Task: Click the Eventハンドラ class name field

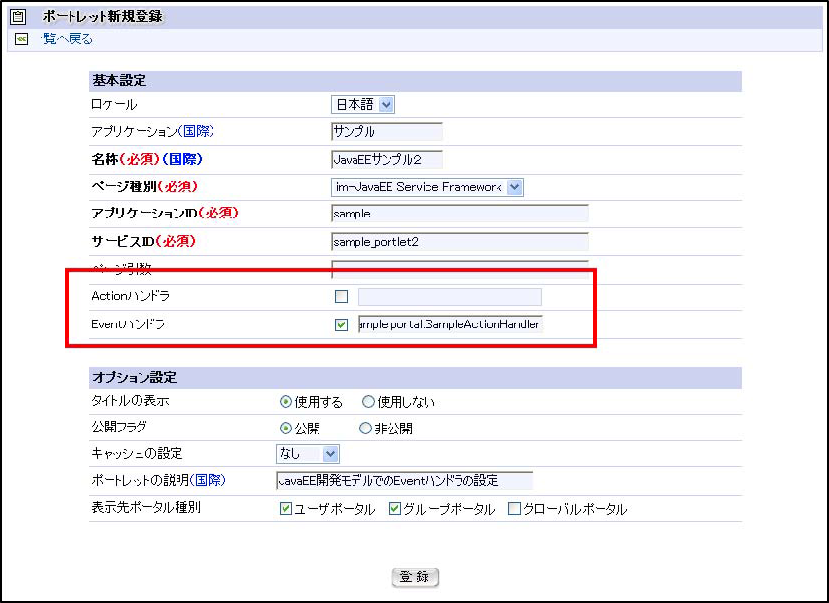Action: [x=450, y=324]
